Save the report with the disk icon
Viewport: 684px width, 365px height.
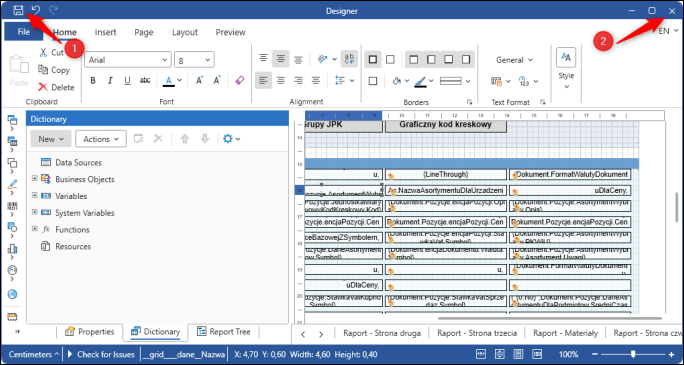(x=18, y=10)
